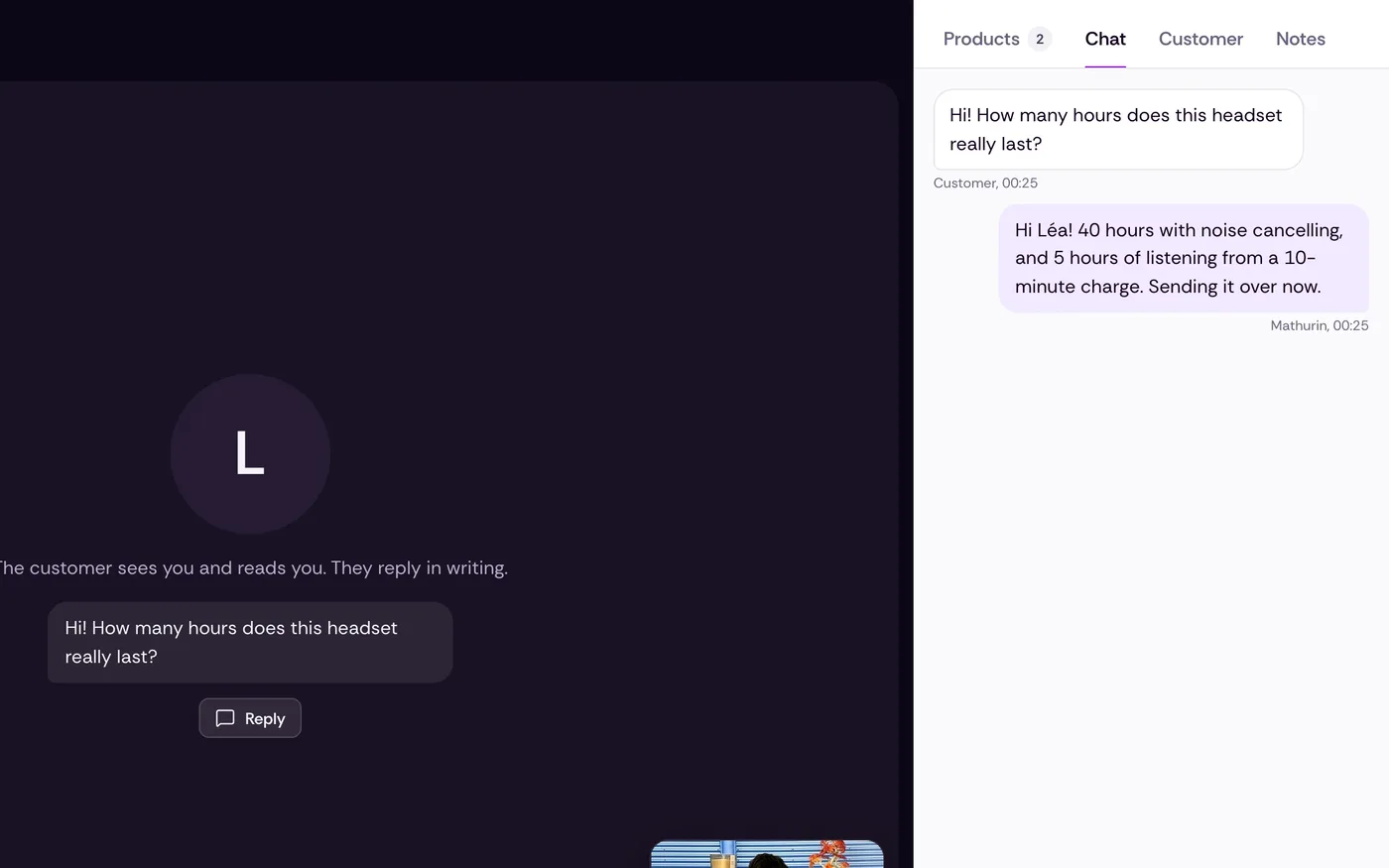Click "The customer sees you and reads you" notice
The image size is (1389, 868).
(254, 568)
